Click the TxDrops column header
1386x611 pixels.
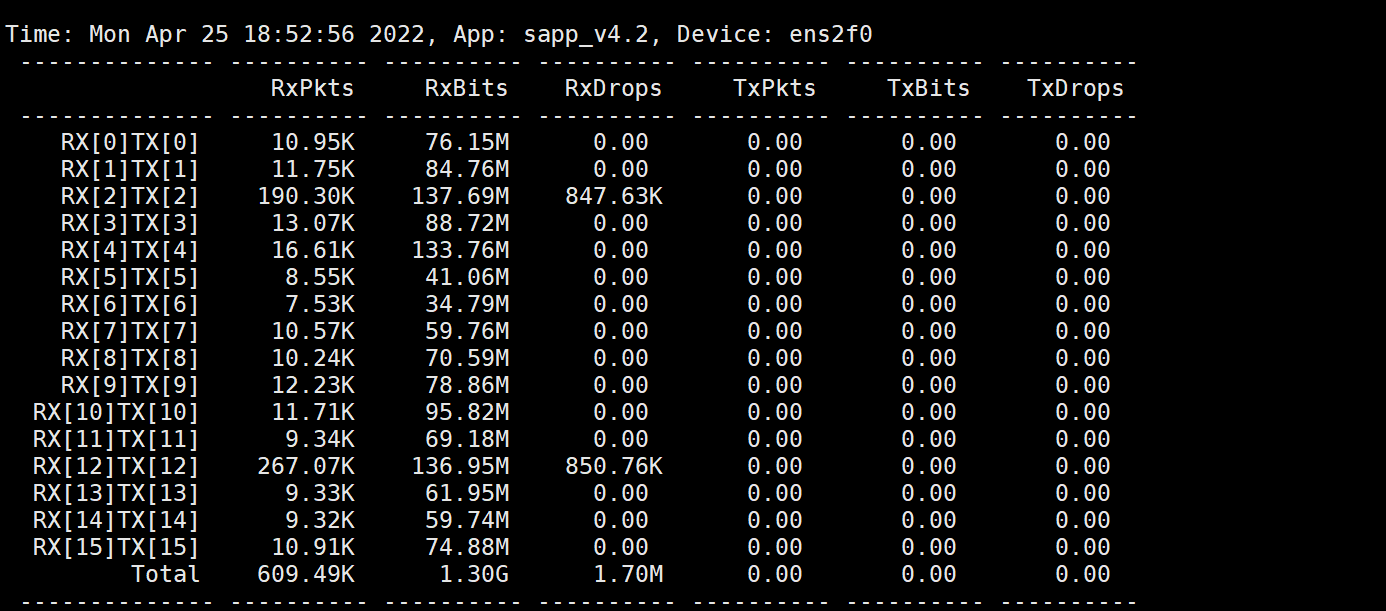pyautogui.click(x=1075, y=88)
